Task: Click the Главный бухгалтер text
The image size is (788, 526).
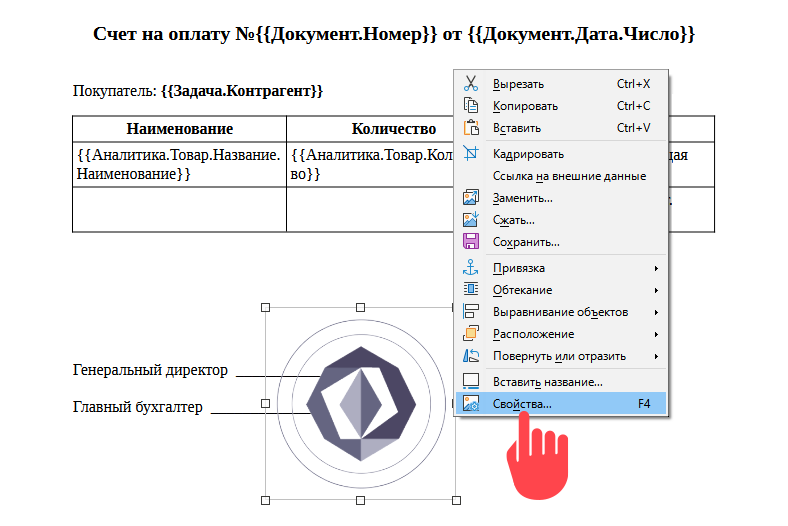Action: 138,407
